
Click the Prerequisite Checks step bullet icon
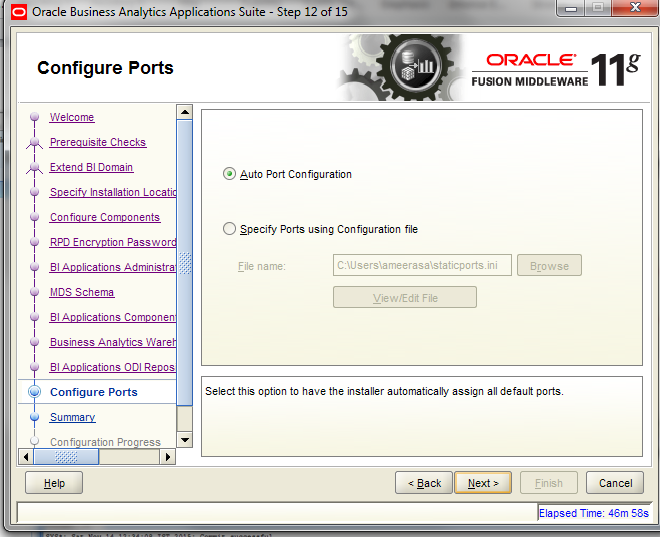[x=35, y=142]
